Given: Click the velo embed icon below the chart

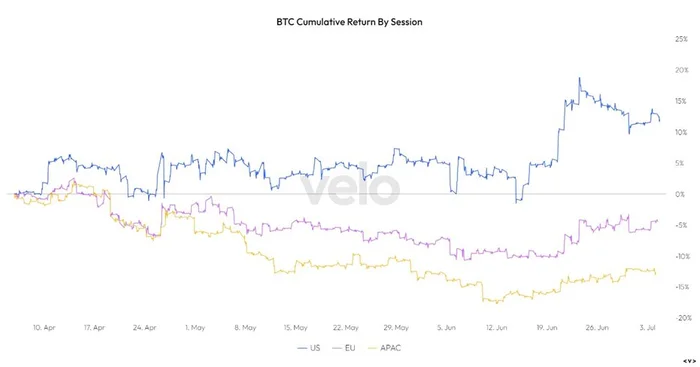Looking at the screenshot, I should (x=689, y=361).
